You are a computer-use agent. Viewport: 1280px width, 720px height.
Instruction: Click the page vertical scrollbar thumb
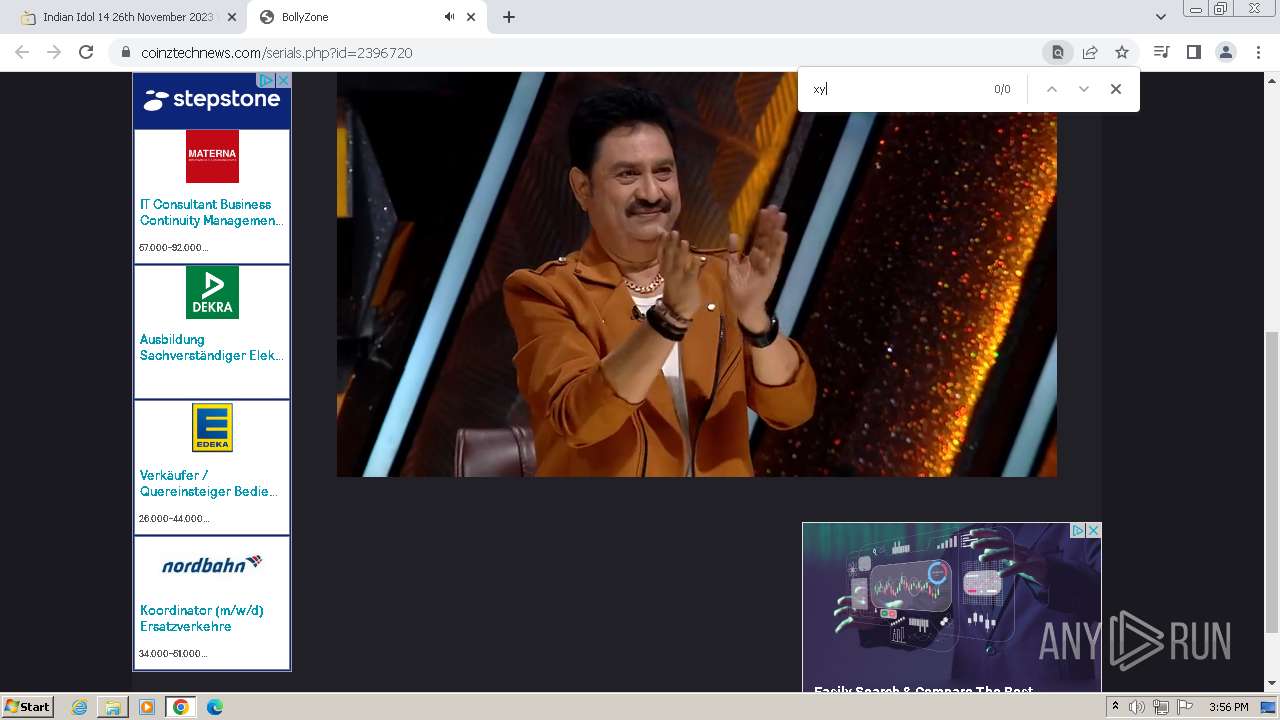(1272, 482)
